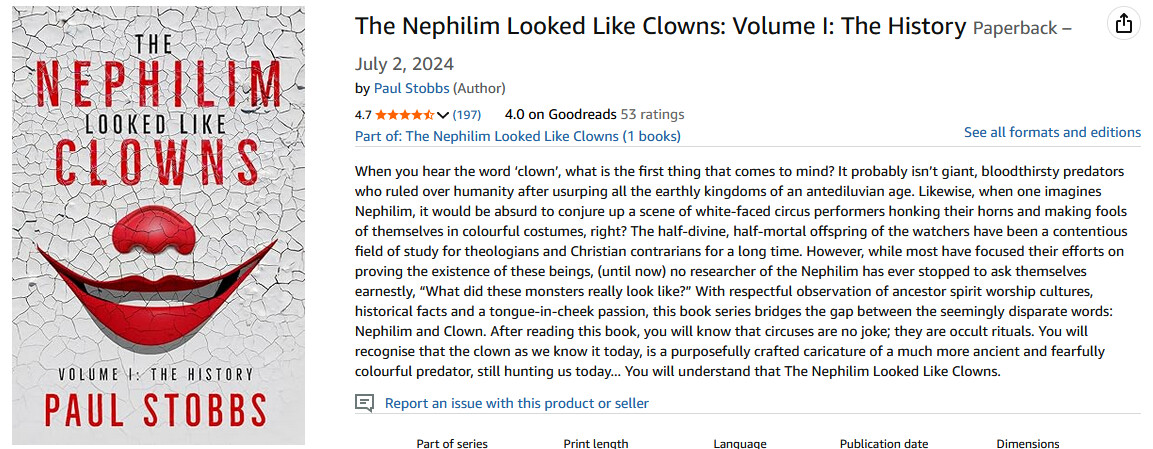
Task: Click 'Report an issue with this product or seller'
Action: pyautogui.click(x=517, y=403)
